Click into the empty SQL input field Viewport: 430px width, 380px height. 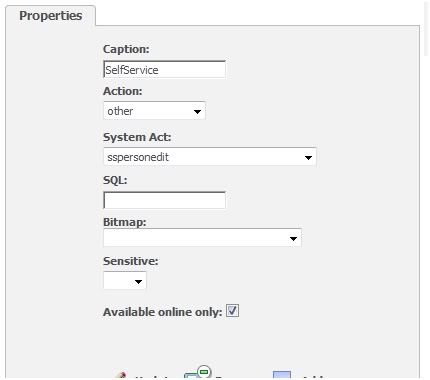164,200
